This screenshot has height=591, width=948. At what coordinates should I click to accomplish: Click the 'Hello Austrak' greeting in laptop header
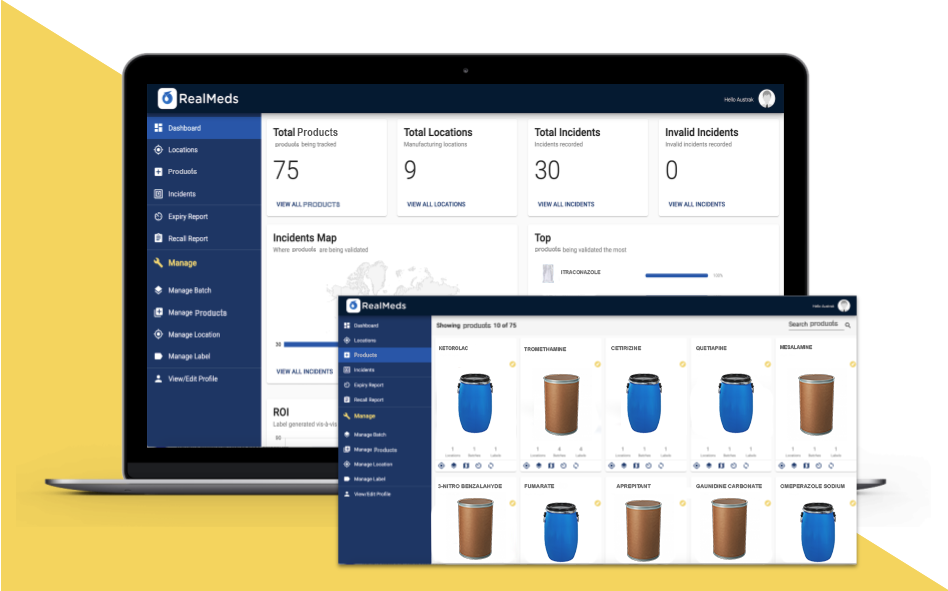point(739,99)
